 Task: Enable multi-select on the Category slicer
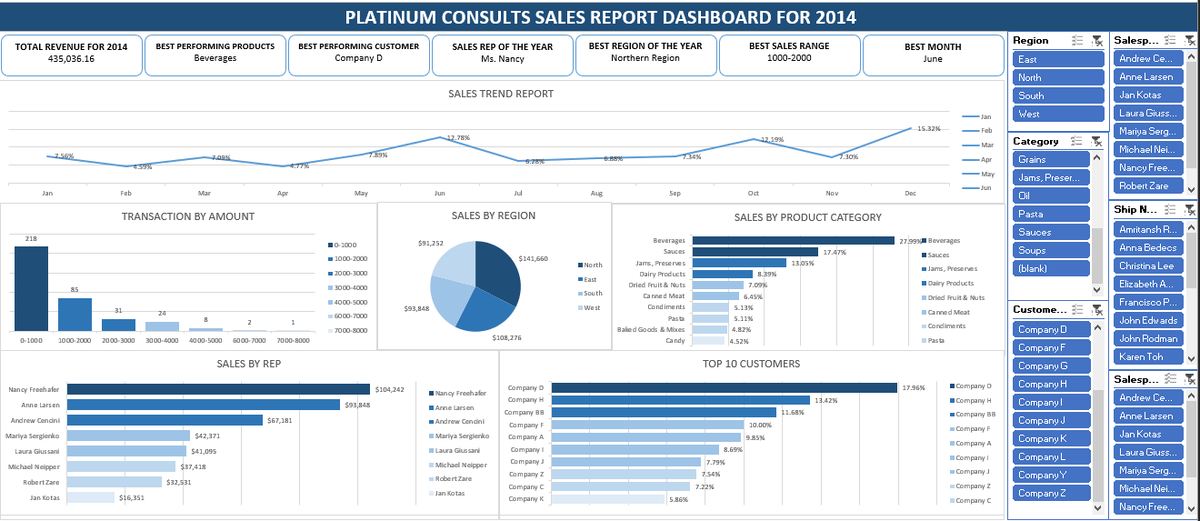click(x=1077, y=141)
